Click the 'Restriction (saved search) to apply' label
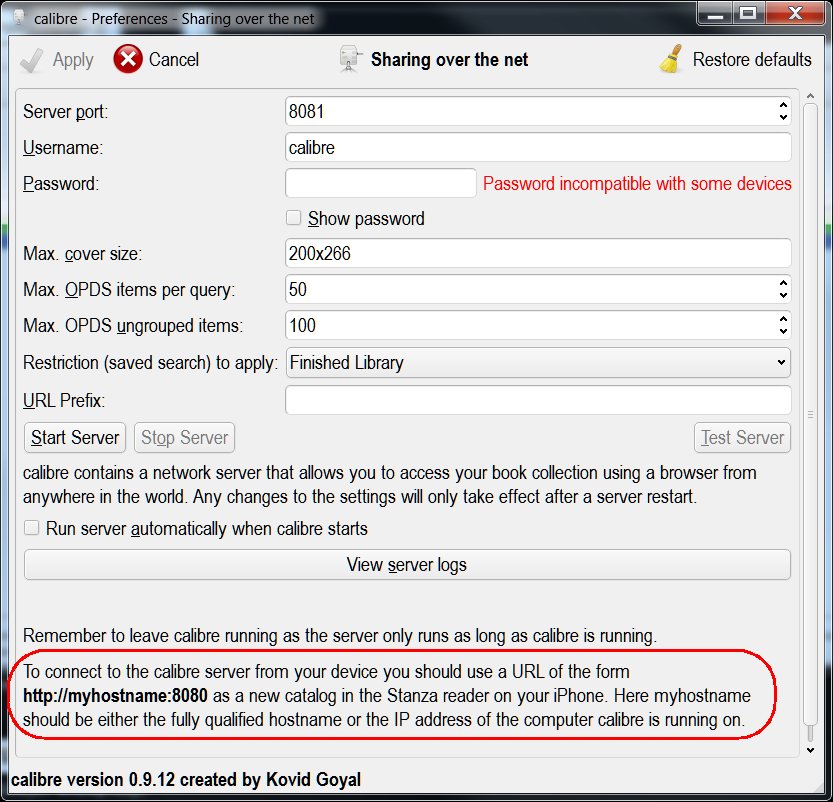This screenshot has height=802, width=833. (x=150, y=363)
